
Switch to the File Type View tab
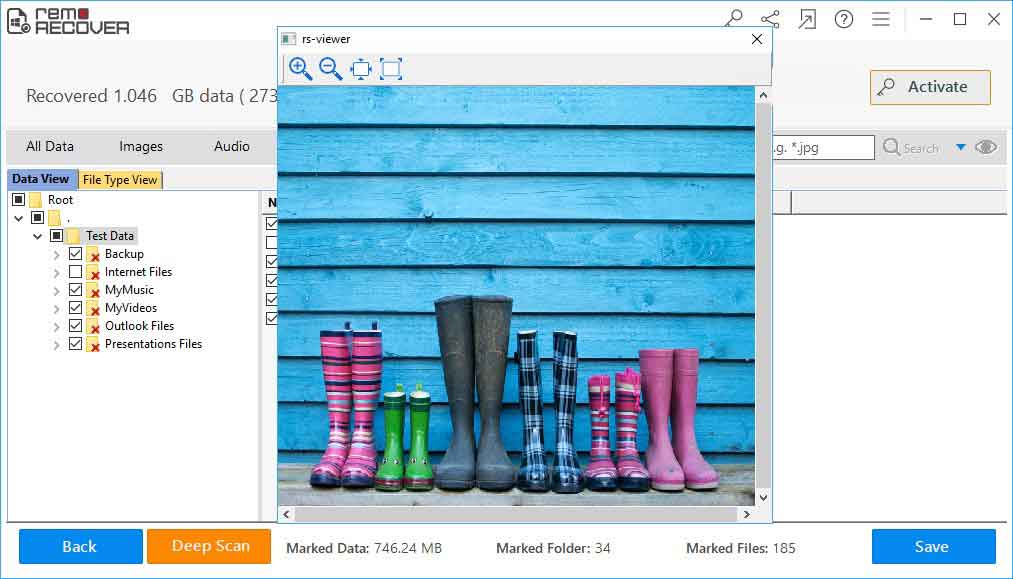tap(120, 180)
